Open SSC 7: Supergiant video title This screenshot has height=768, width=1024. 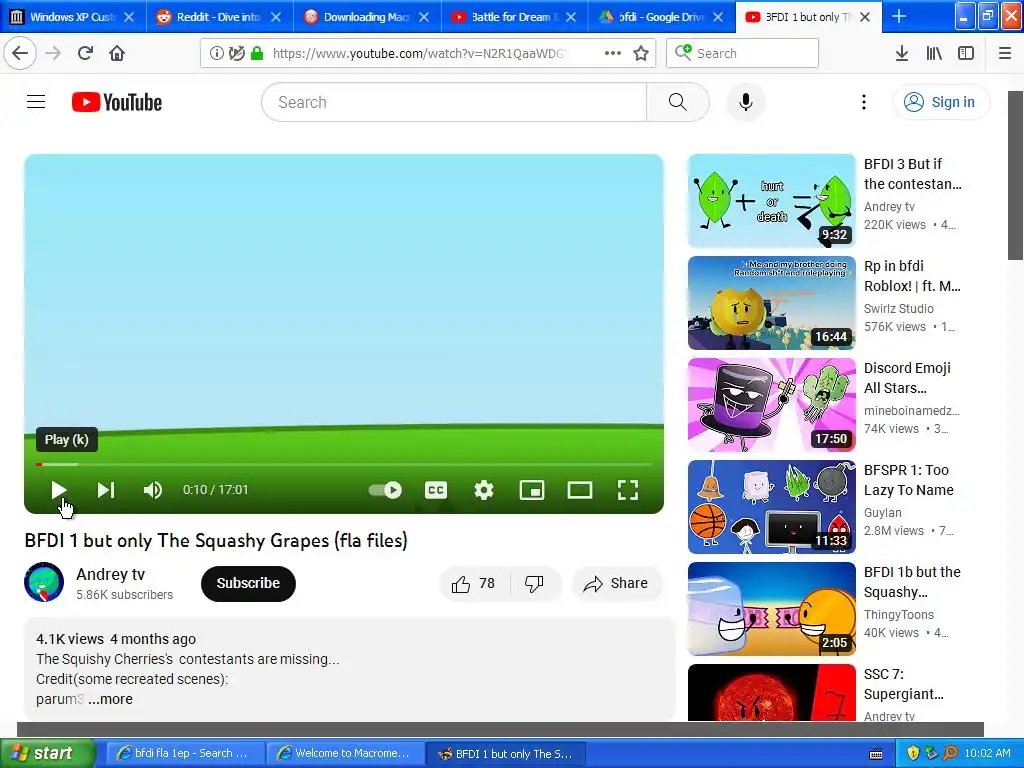tap(903, 684)
